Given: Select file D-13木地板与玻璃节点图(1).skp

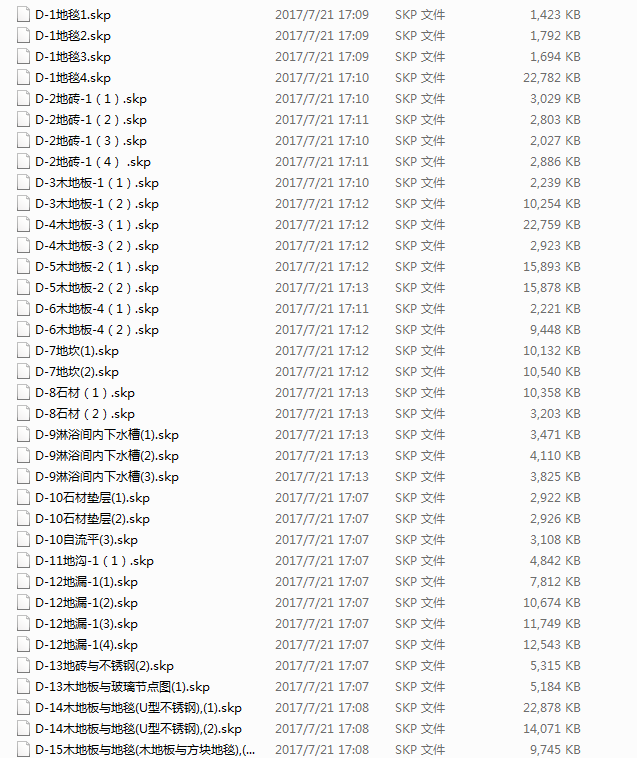Looking at the screenshot, I should pos(122,686).
